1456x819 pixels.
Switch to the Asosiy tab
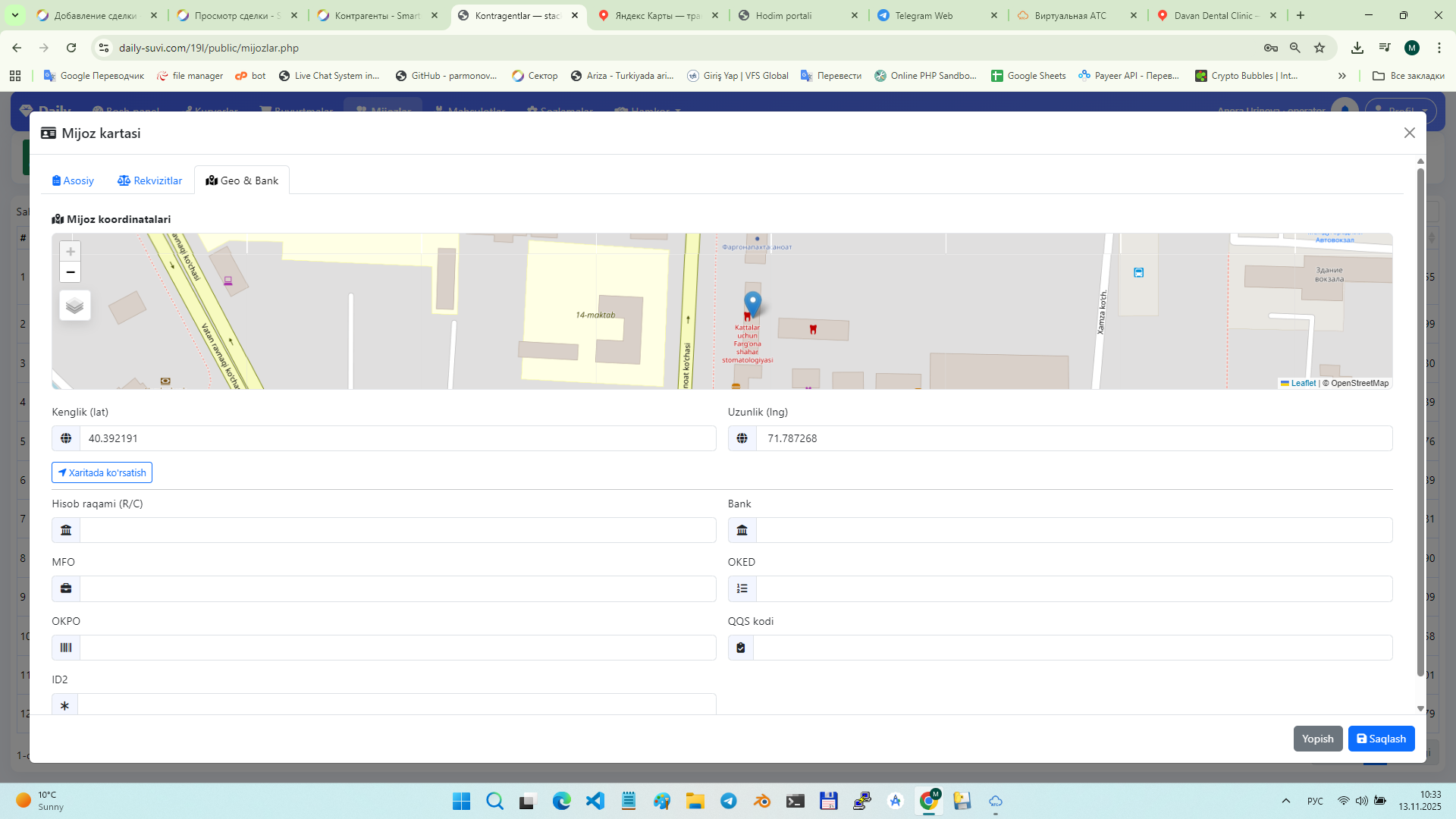73,180
